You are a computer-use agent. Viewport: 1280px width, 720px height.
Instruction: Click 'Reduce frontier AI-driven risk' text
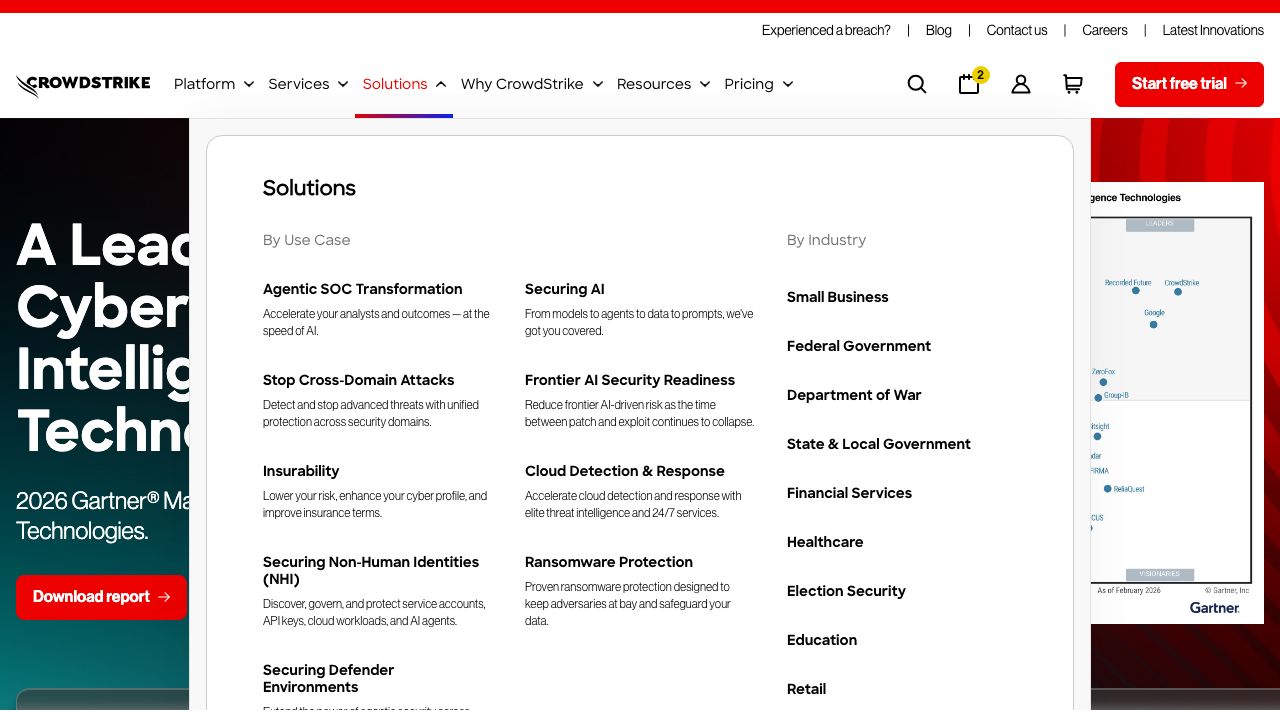[640, 413]
